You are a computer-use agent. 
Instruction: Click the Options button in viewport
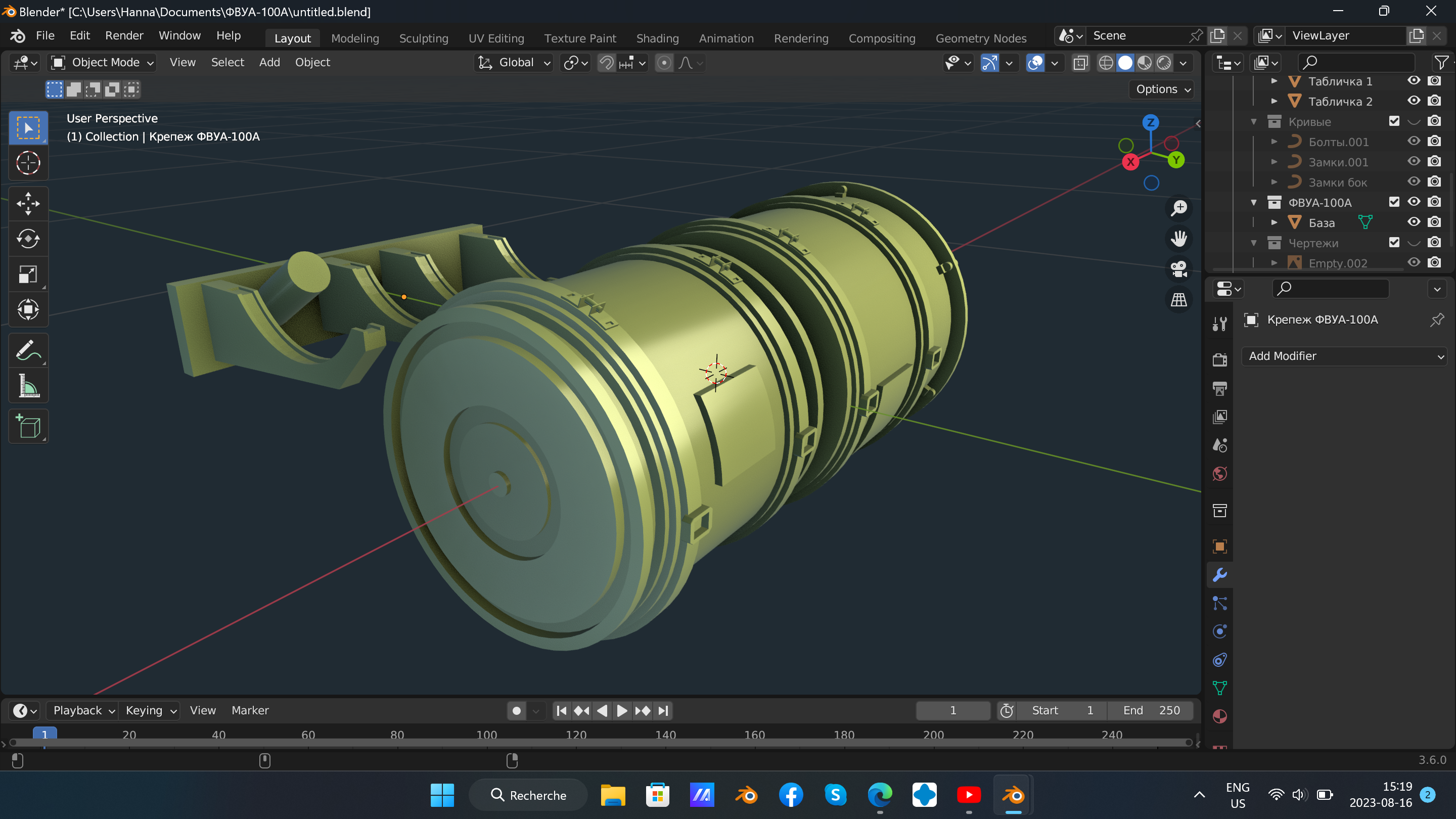point(1162,89)
